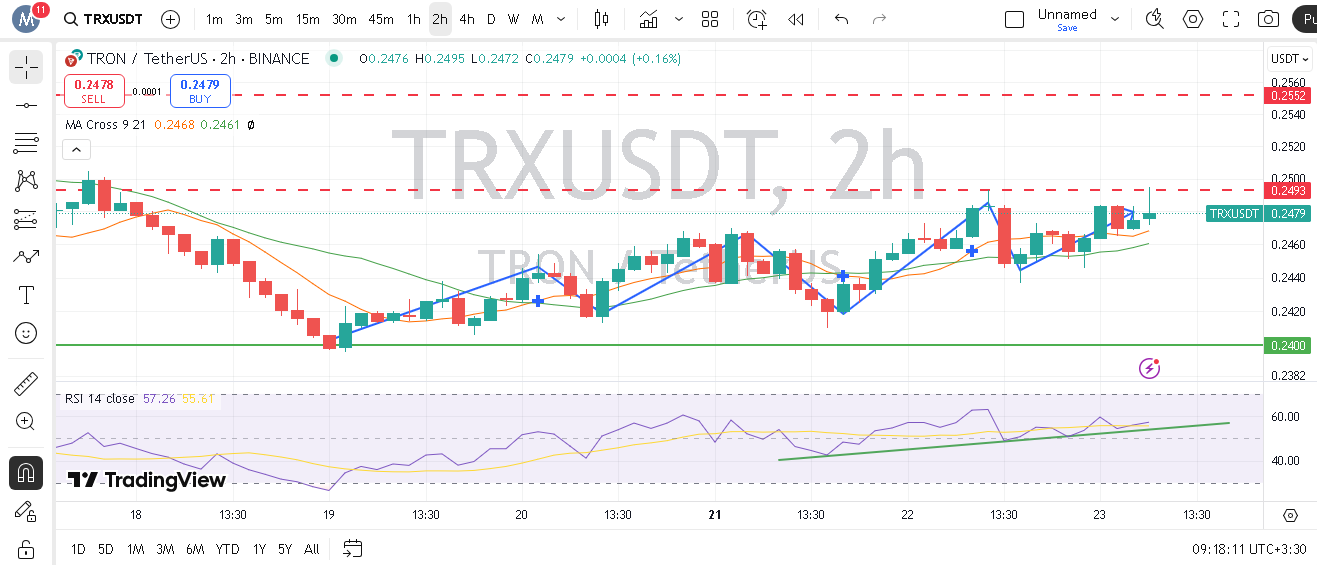1317x565 pixels.
Task: Set date range to 1D
Action: pyautogui.click(x=78, y=548)
